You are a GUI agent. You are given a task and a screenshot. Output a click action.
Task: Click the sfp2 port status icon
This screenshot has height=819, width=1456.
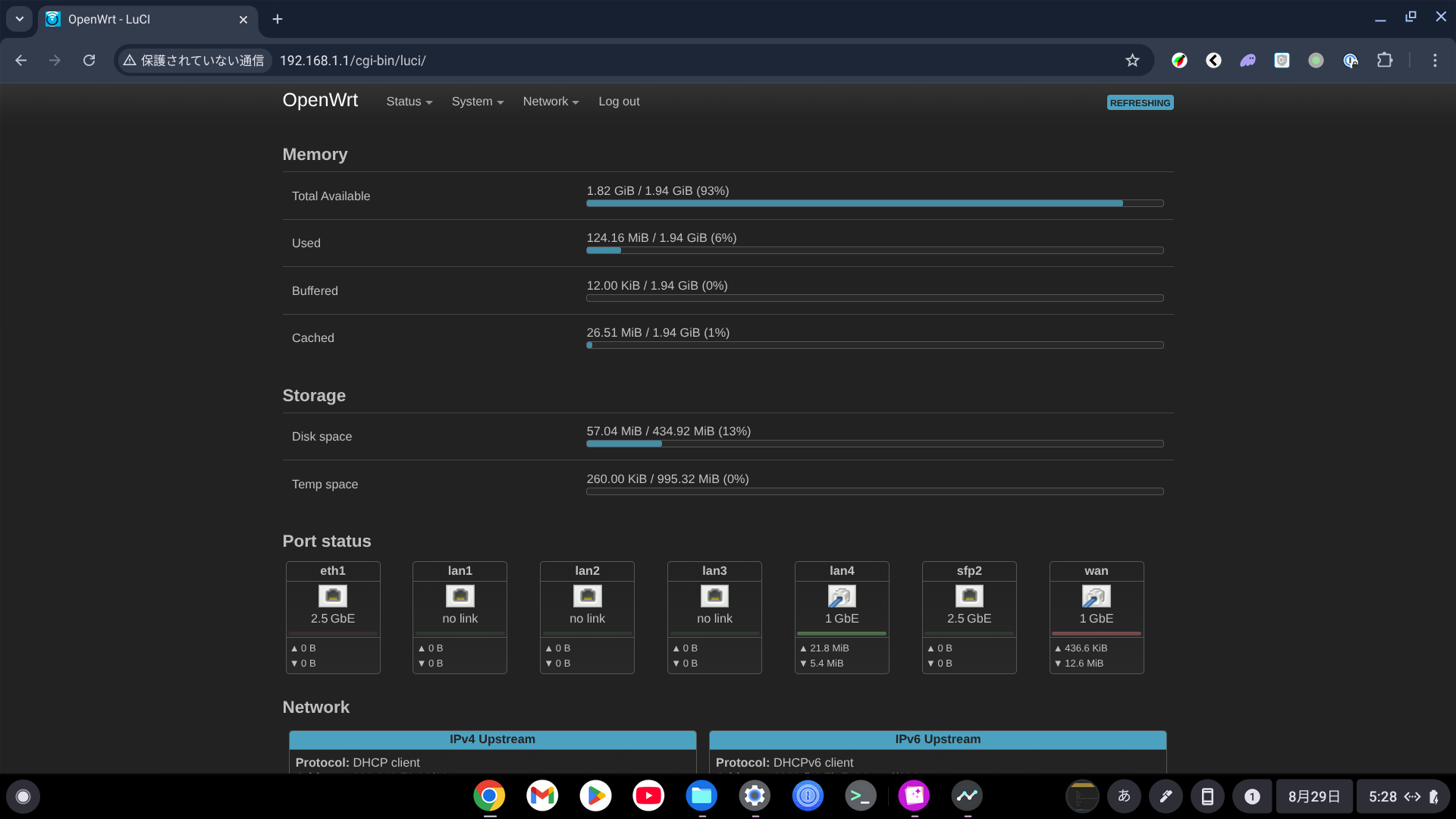point(968,595)
